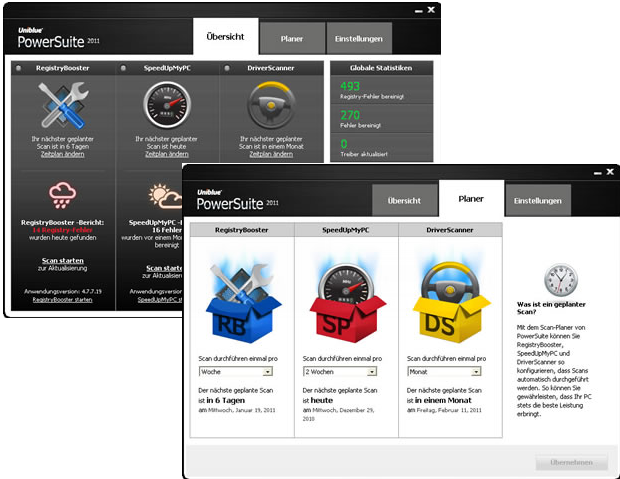Click Uniblue PowerSuite logo in the Planer window
The width and height of the screenshot is (620, 479).
click(x=237, y=200)
